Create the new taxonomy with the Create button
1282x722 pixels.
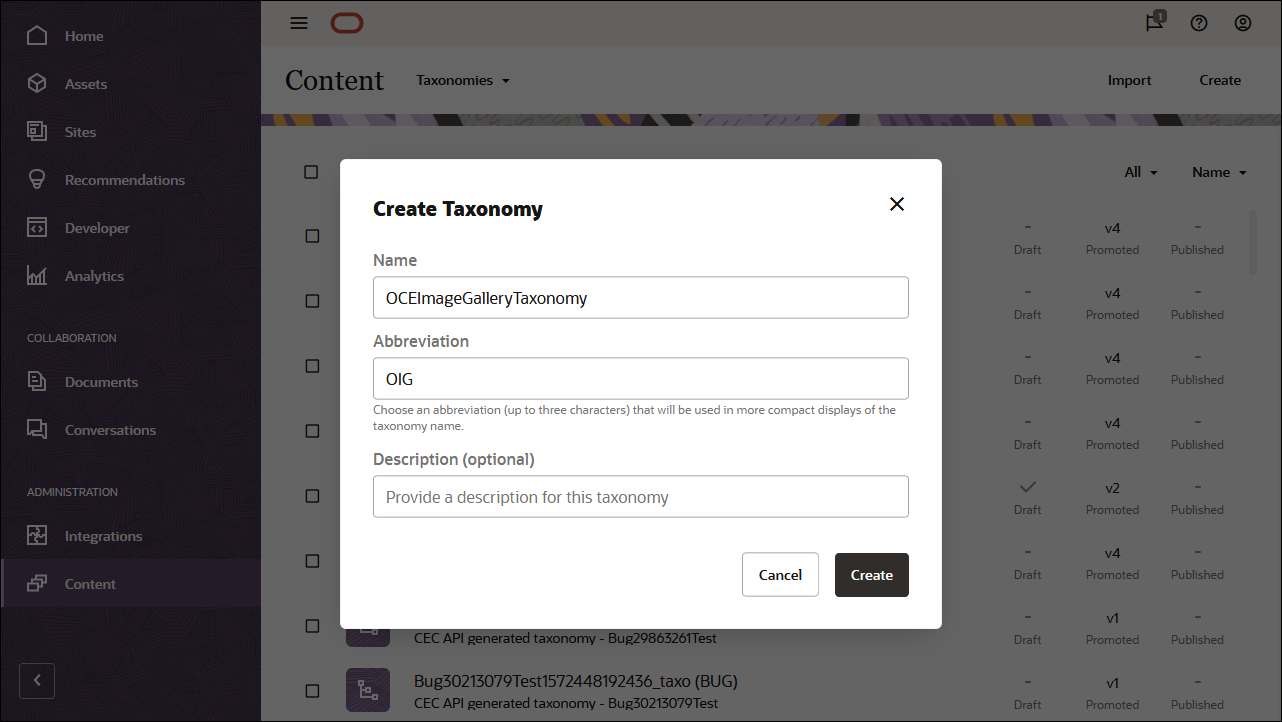(871, 574)
